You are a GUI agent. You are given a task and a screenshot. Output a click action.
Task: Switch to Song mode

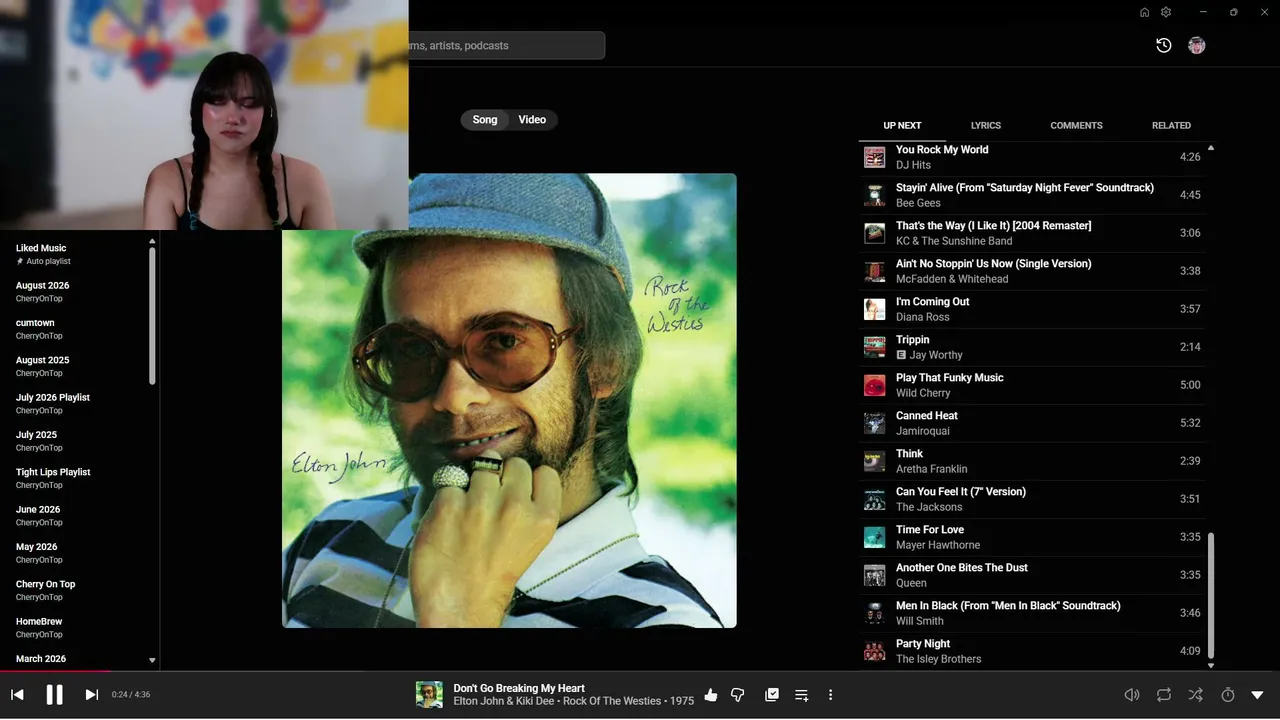pyautogui.click(x=485, y=120)
